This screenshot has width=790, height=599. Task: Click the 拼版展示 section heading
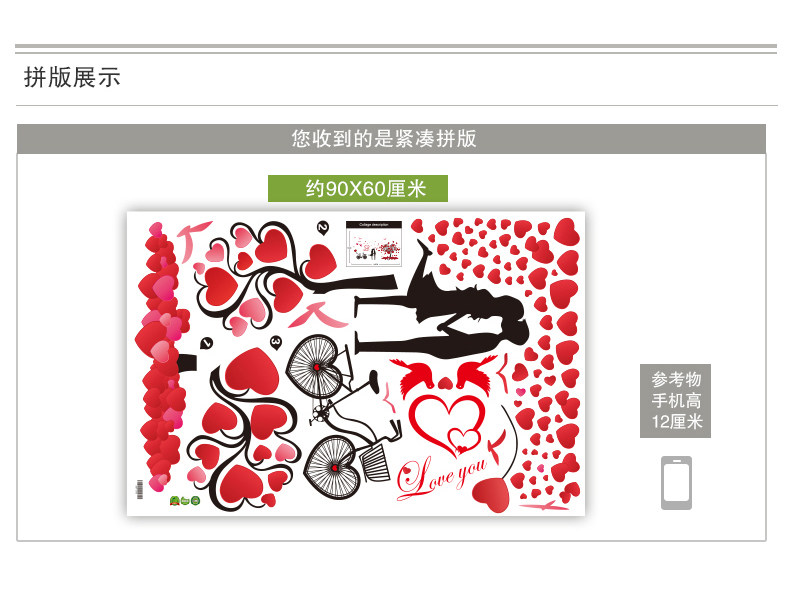point(72,77)
